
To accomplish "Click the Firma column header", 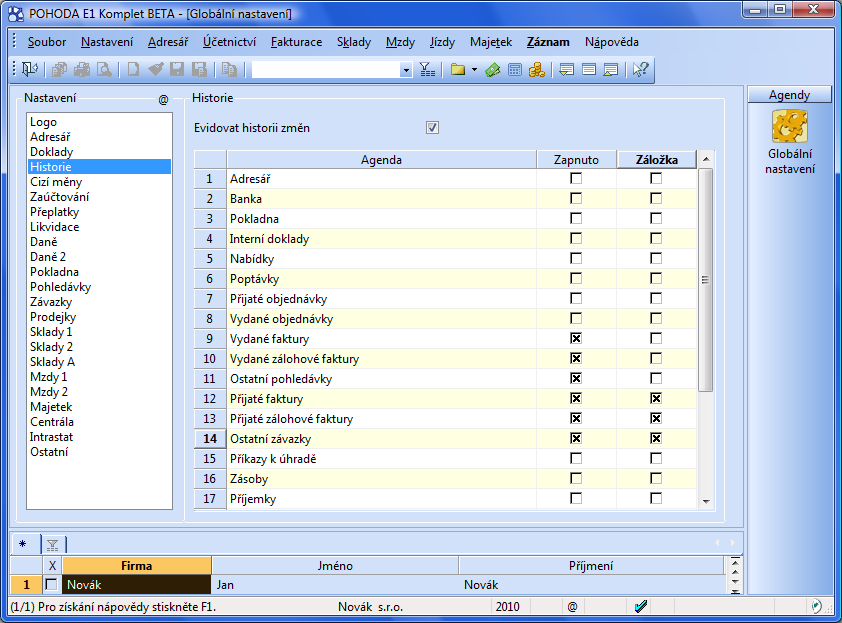I will [136, 566].
